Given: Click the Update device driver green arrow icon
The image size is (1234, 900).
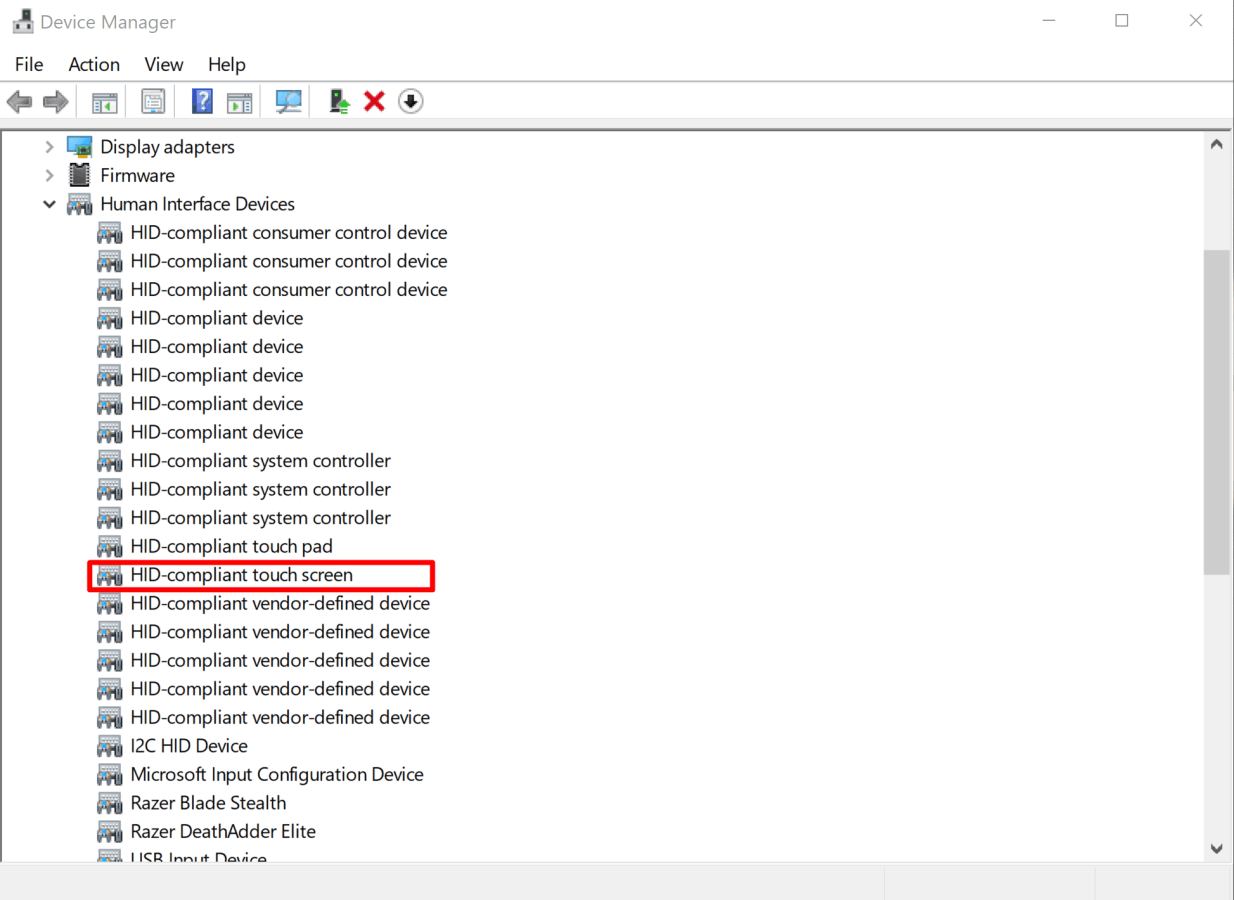Looking at the screenshot, I should [x=340, y=101].
